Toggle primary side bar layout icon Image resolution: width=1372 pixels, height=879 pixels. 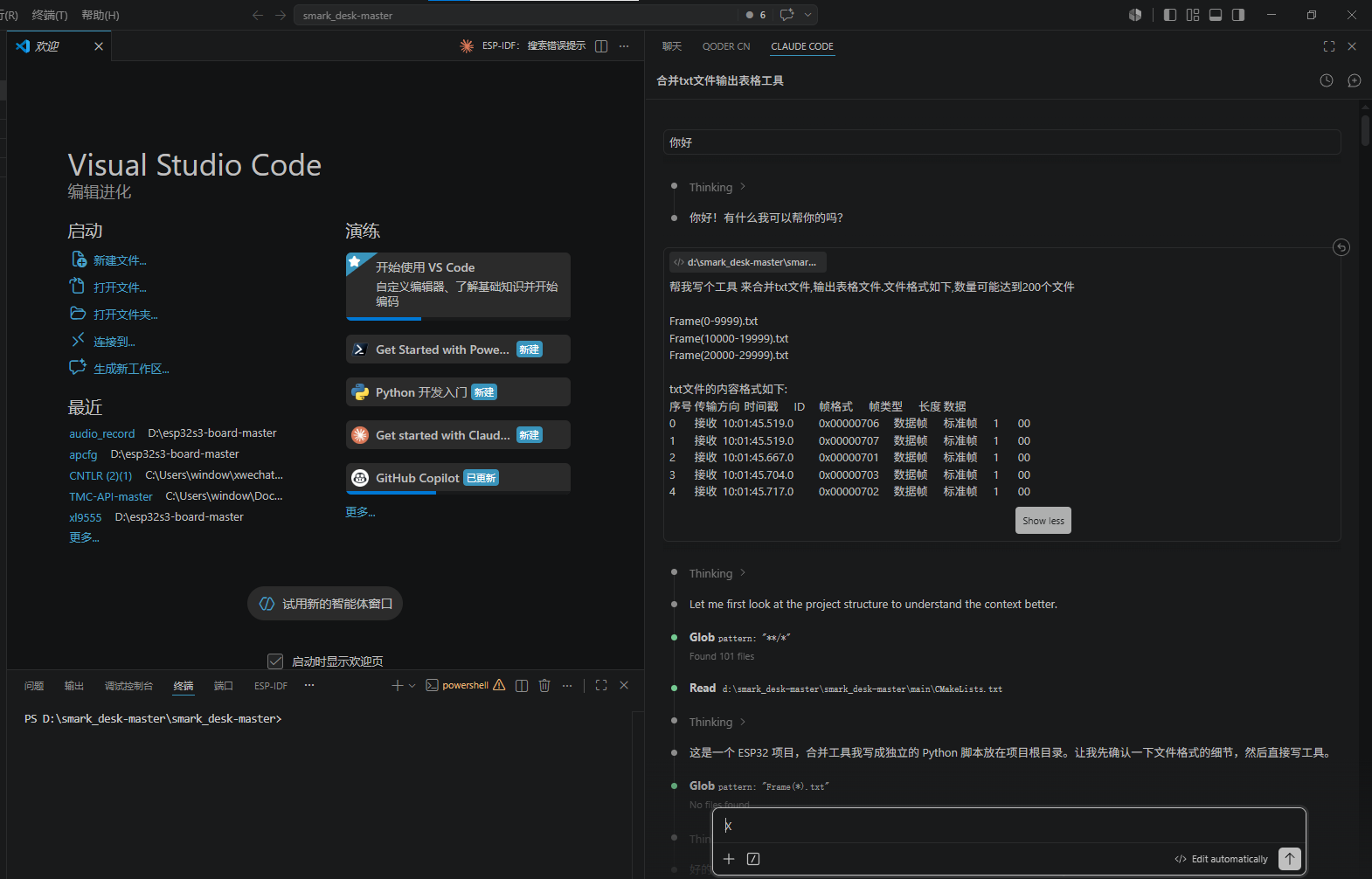pyautogui.click(x=1170, y=15)
